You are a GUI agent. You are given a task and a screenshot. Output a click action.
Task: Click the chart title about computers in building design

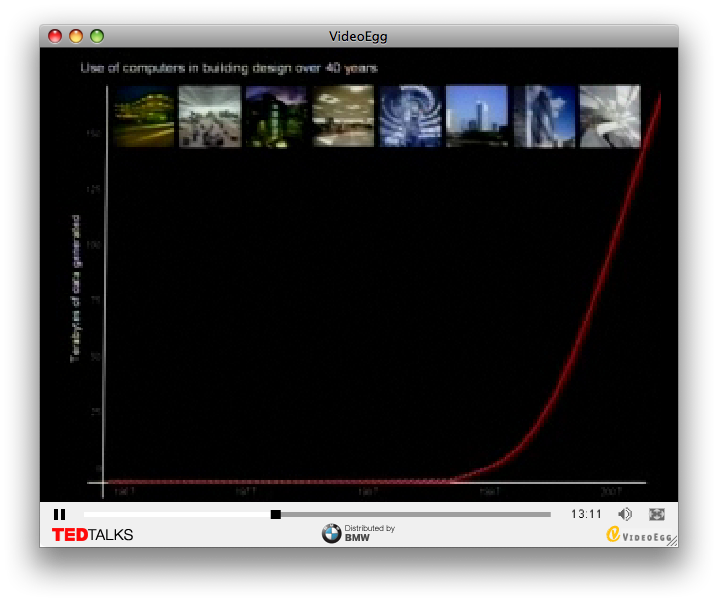tap(229, 68)
